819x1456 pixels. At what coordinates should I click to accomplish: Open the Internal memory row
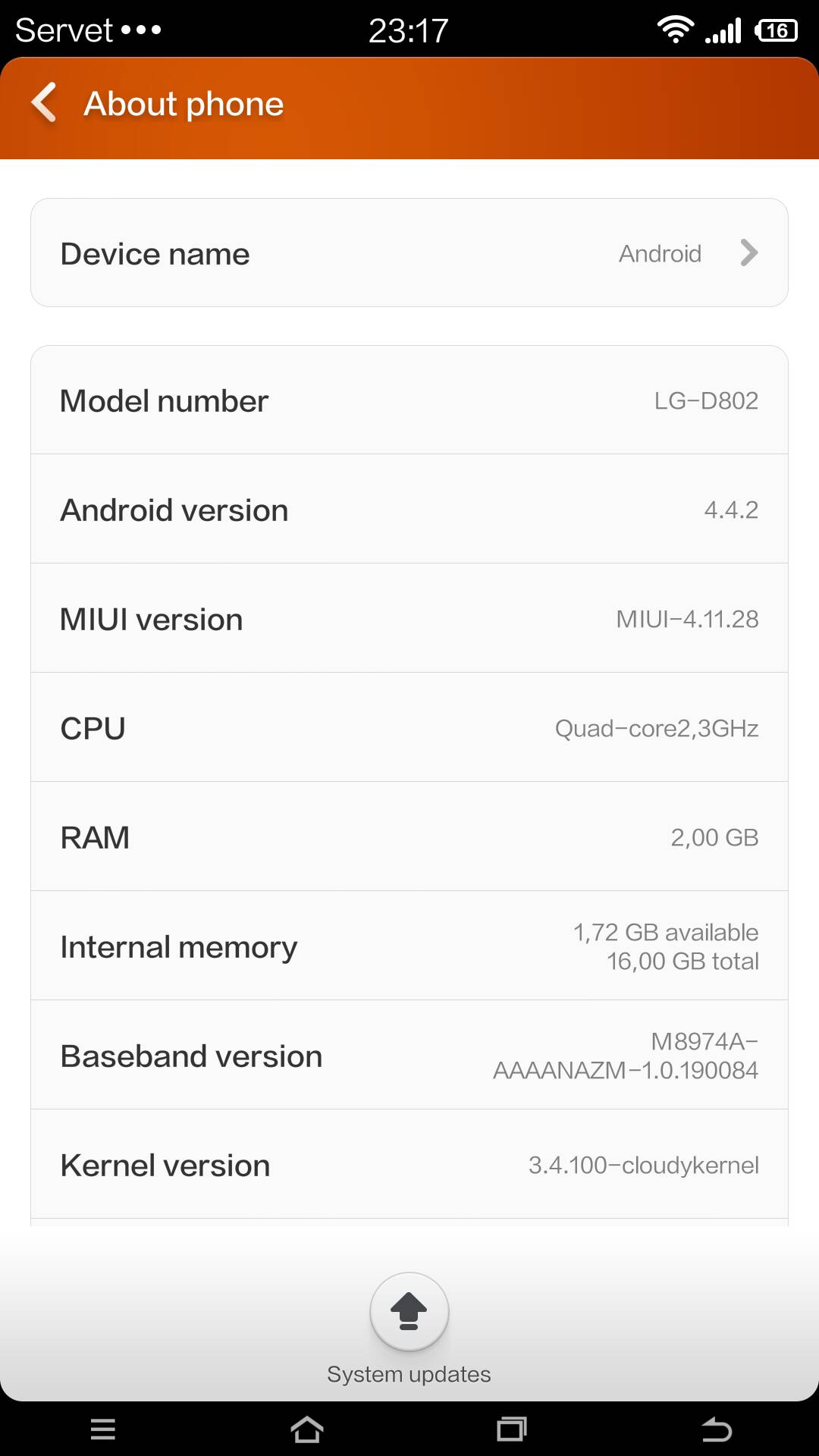pos(409,946)
